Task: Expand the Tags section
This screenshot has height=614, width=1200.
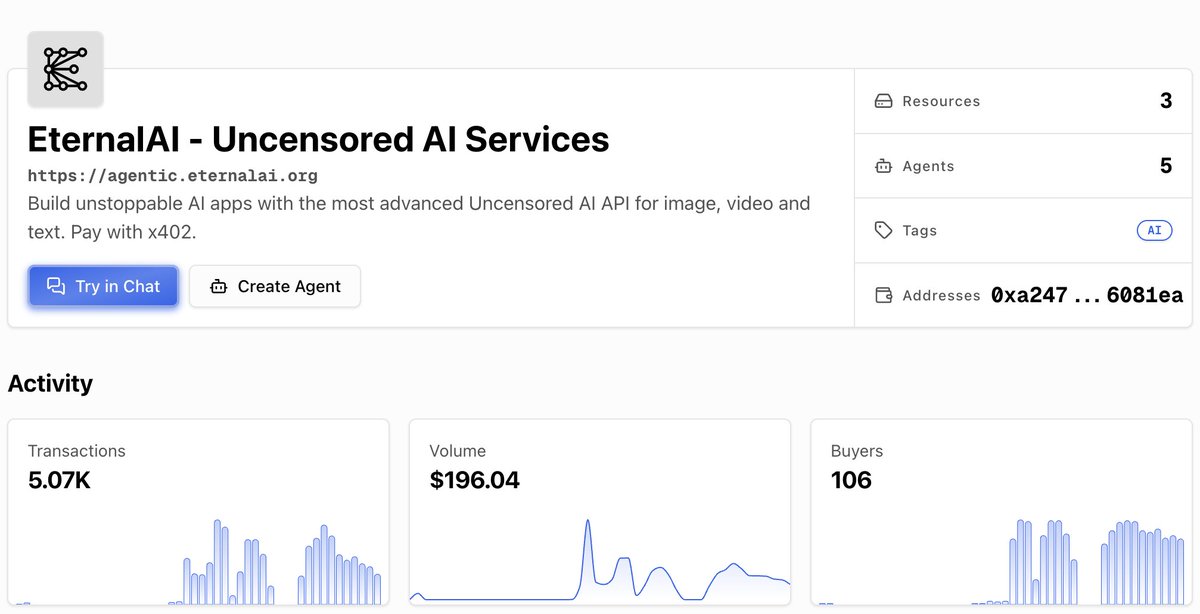Action: [1022, 230]
